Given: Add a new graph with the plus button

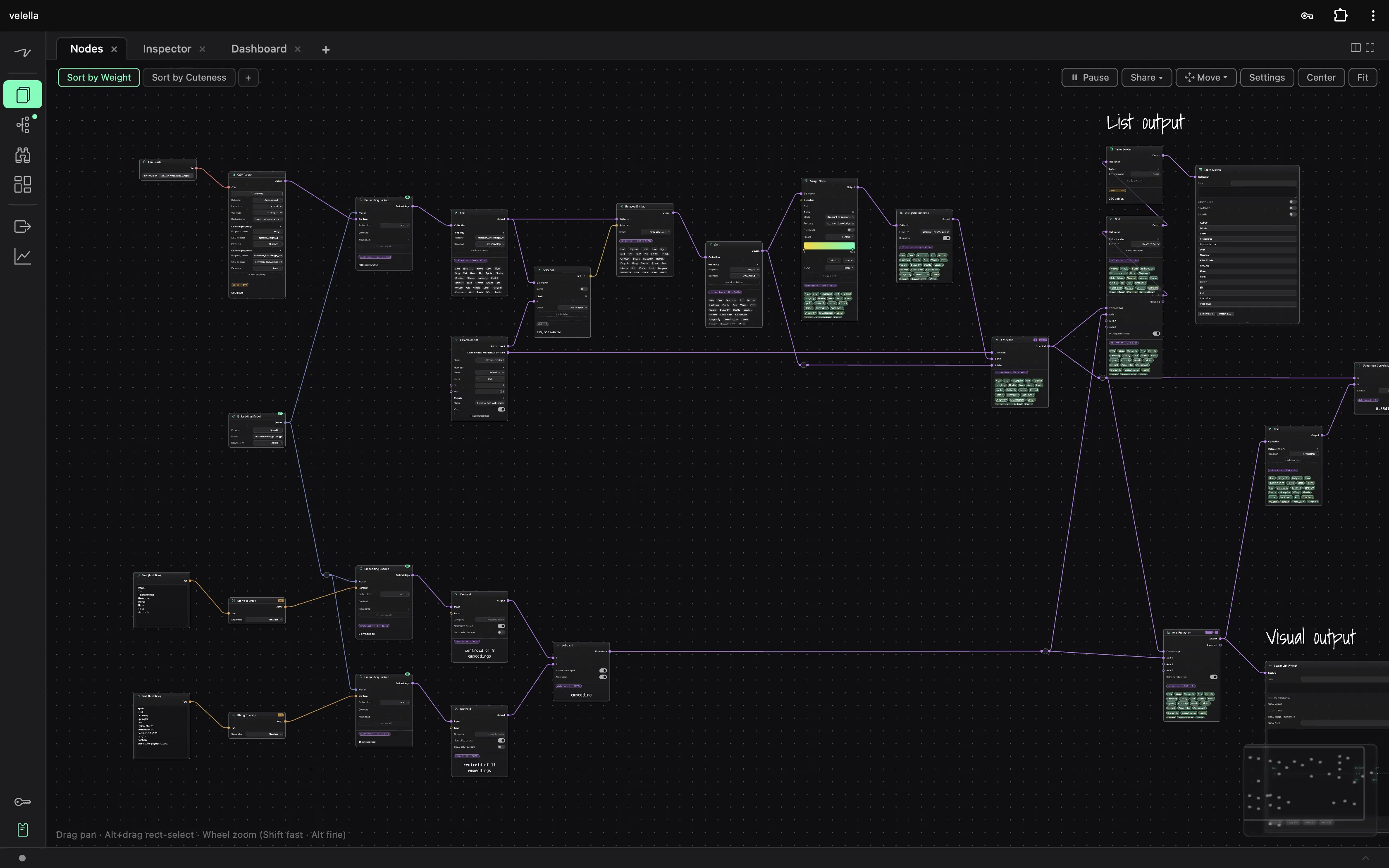Looking at the screenshot, I should click(x=248, y=78).
